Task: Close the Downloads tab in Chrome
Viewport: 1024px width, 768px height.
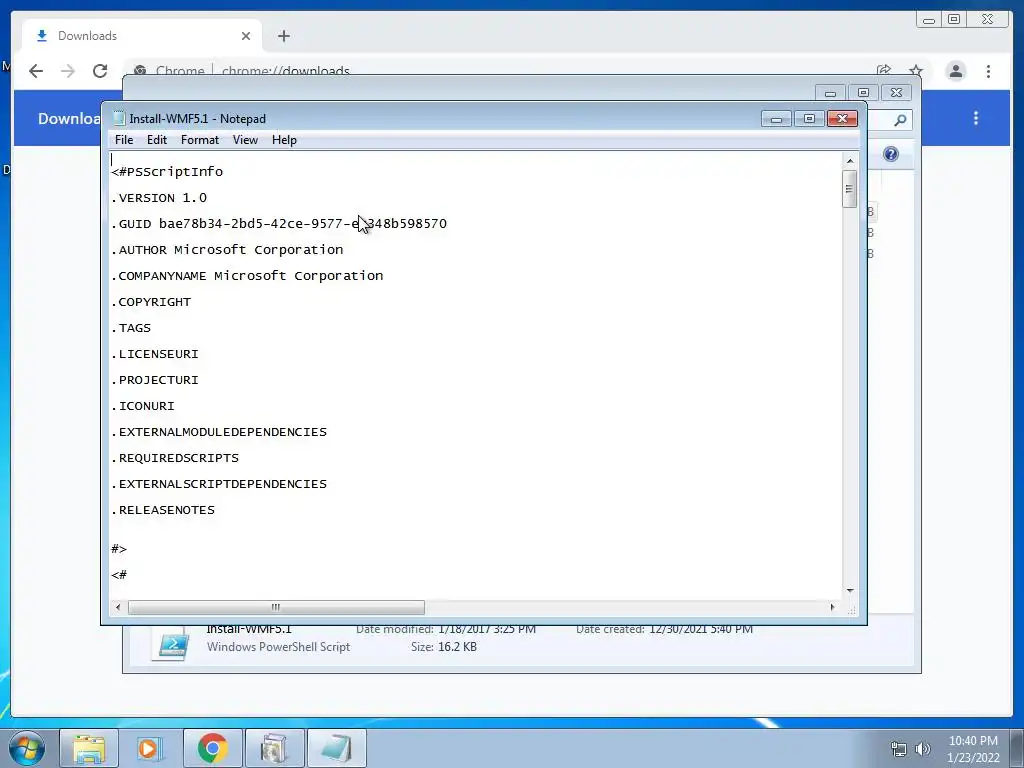Action: tap(246, 36)
